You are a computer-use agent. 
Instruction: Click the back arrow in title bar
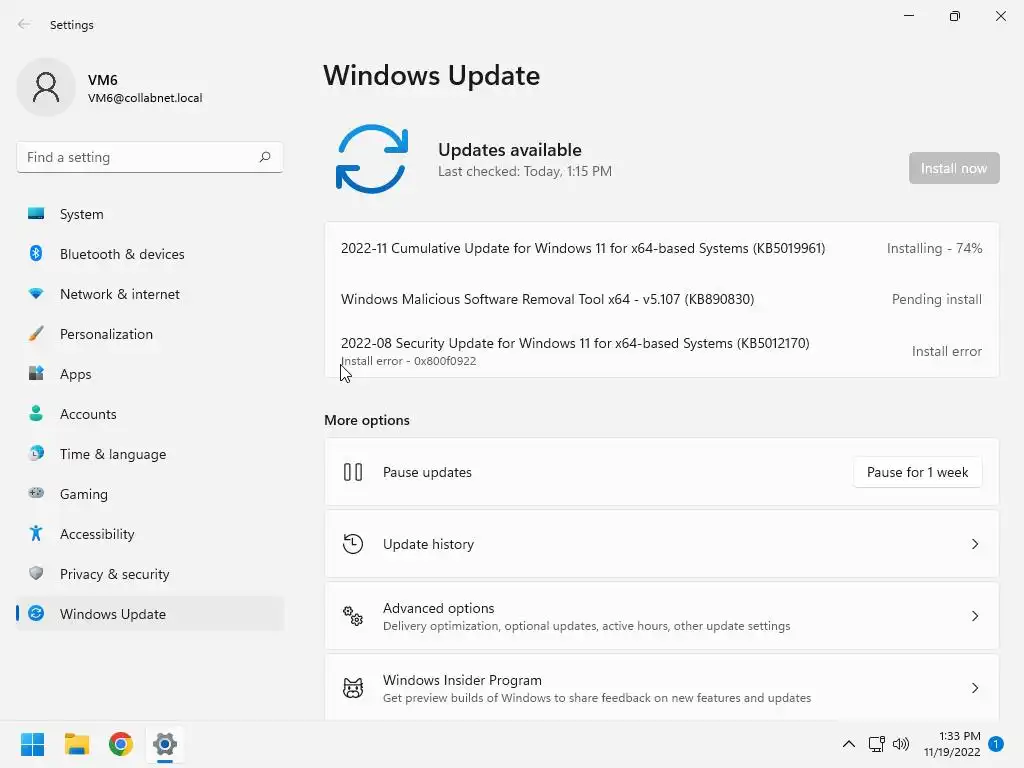pos(24,24)
